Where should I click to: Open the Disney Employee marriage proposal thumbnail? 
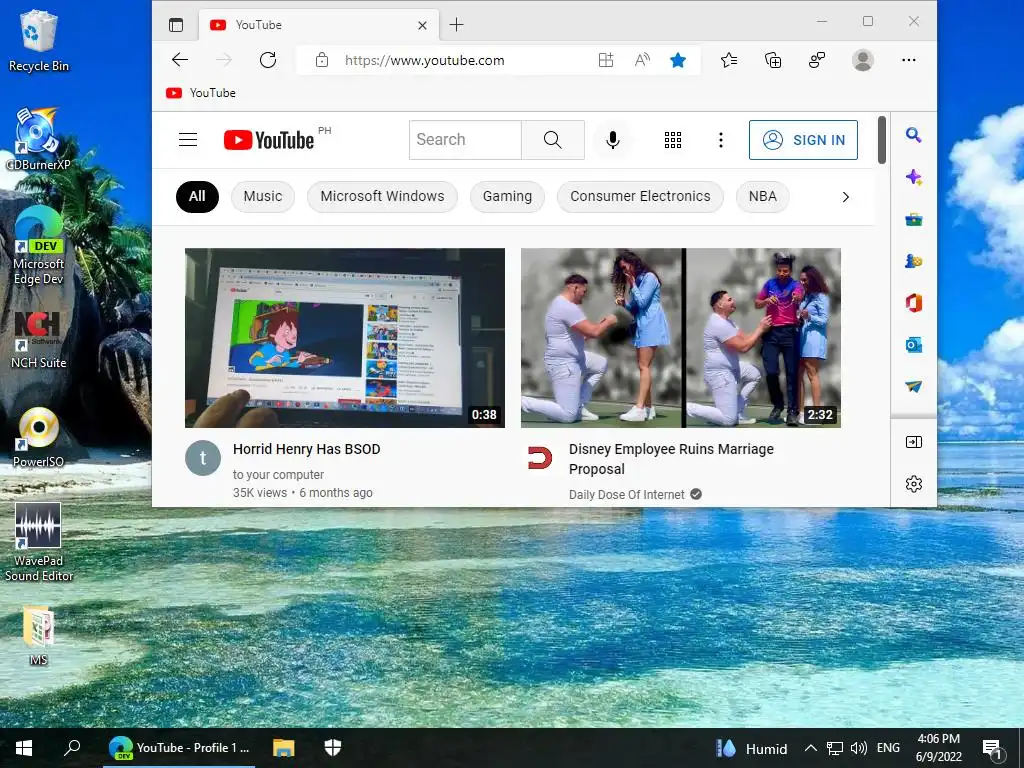(680, 338)
